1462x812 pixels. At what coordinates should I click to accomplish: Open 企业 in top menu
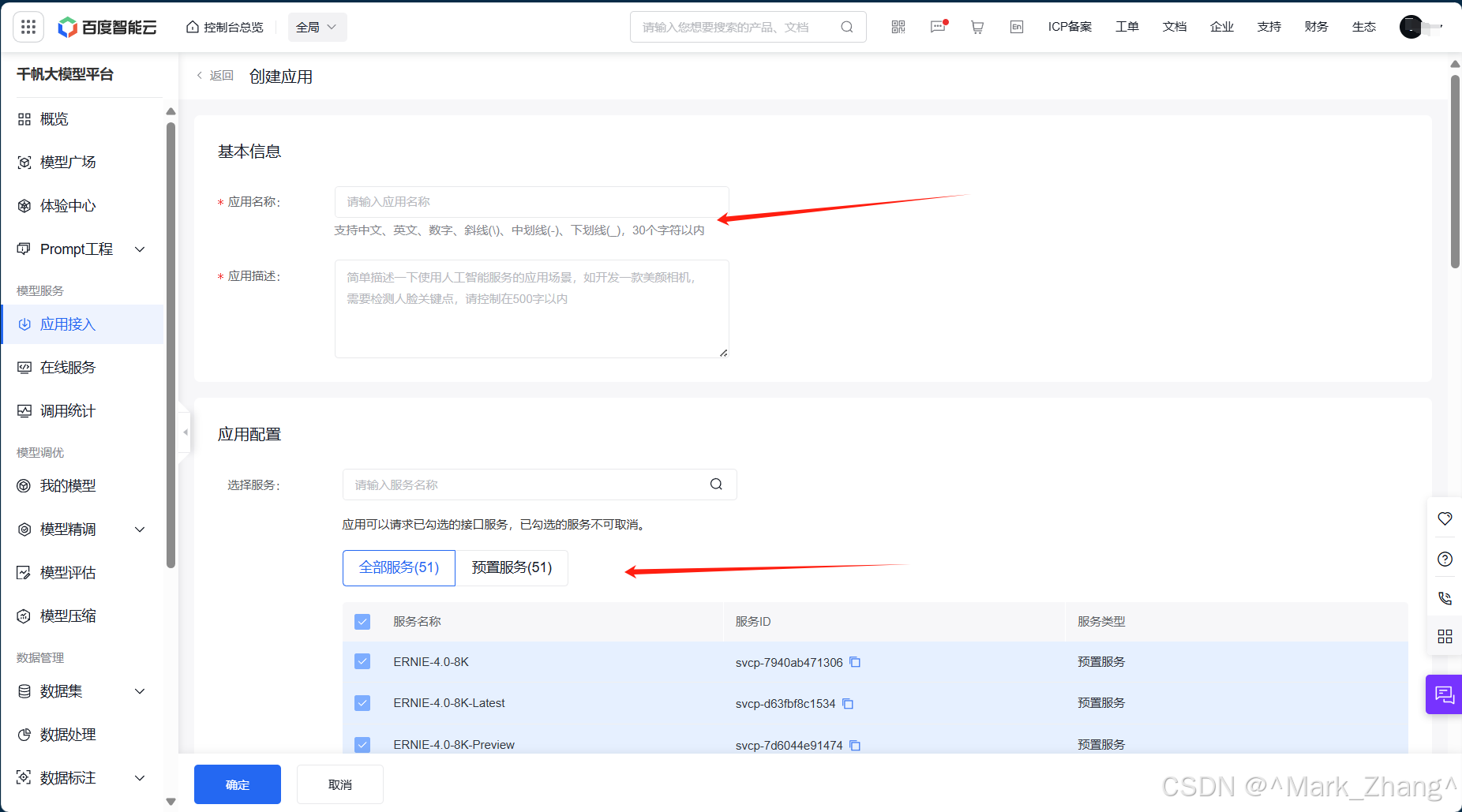(1222, 27)
